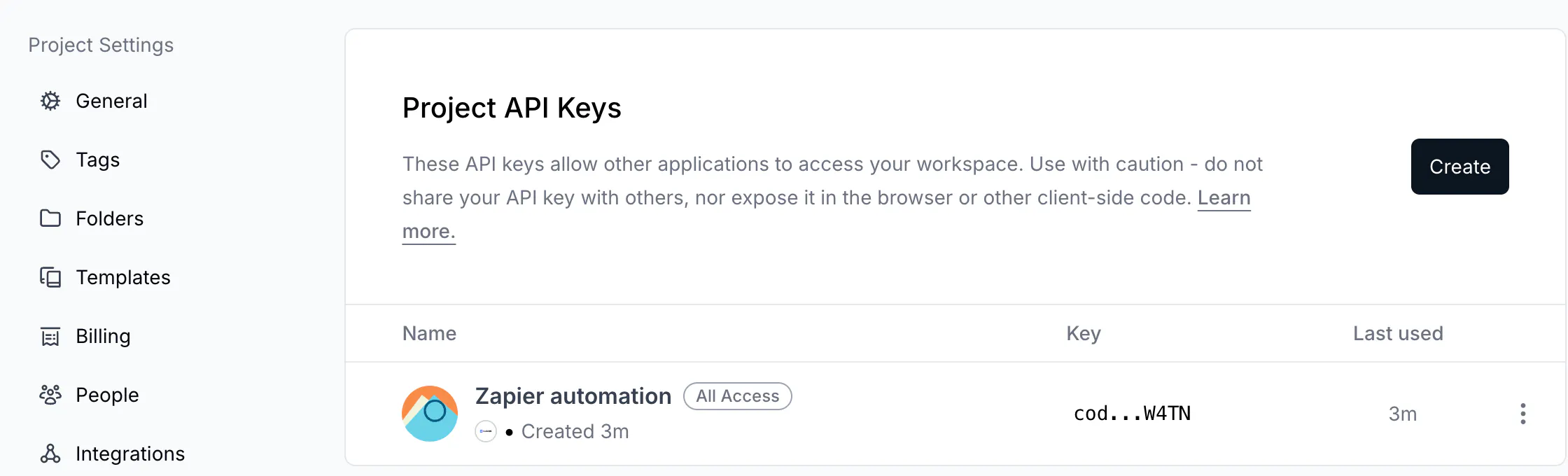
Task: Click the Templates copy icon
Action: pos(50,277)
